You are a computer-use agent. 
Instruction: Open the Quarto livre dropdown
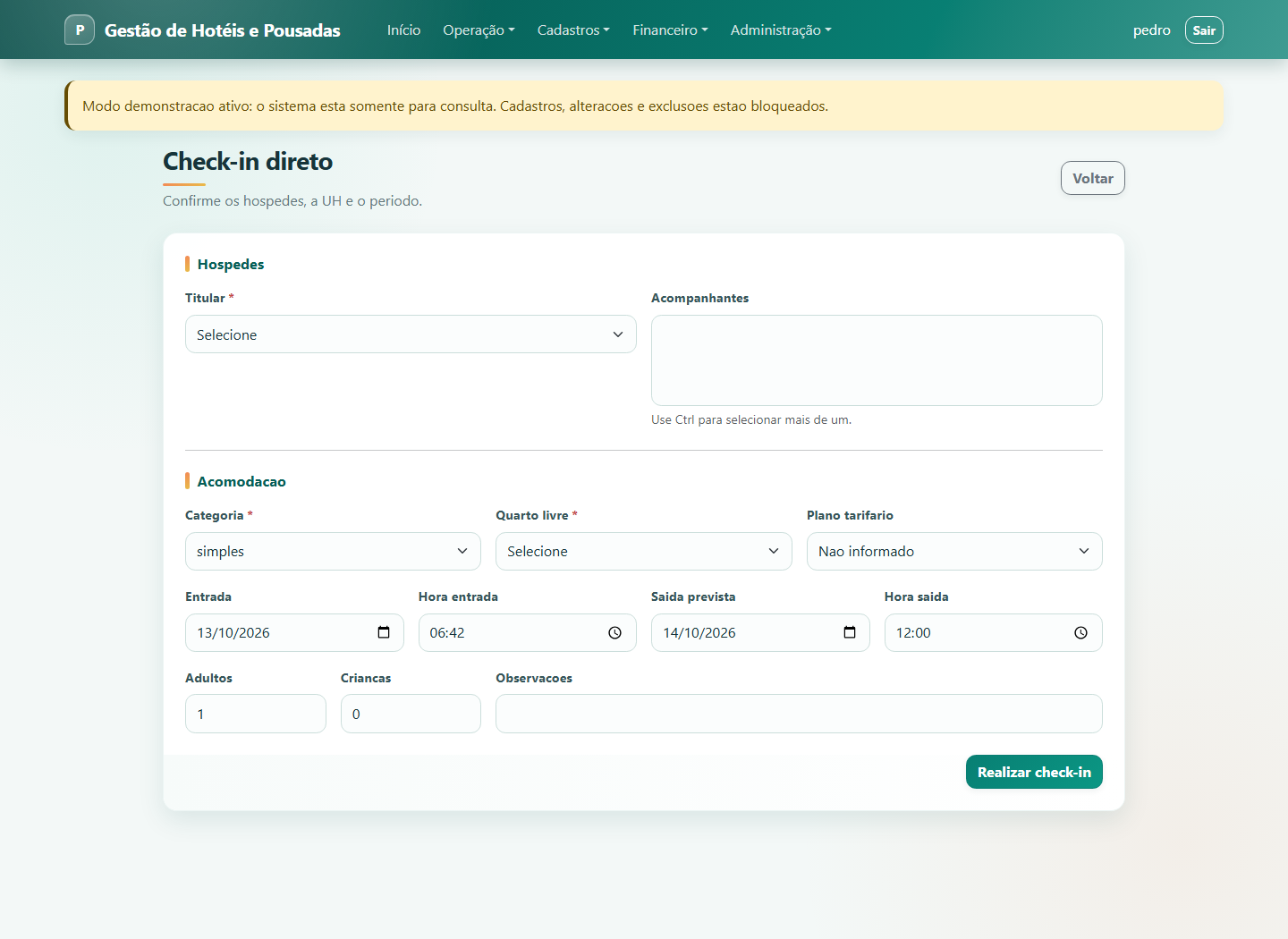(644, 551)
